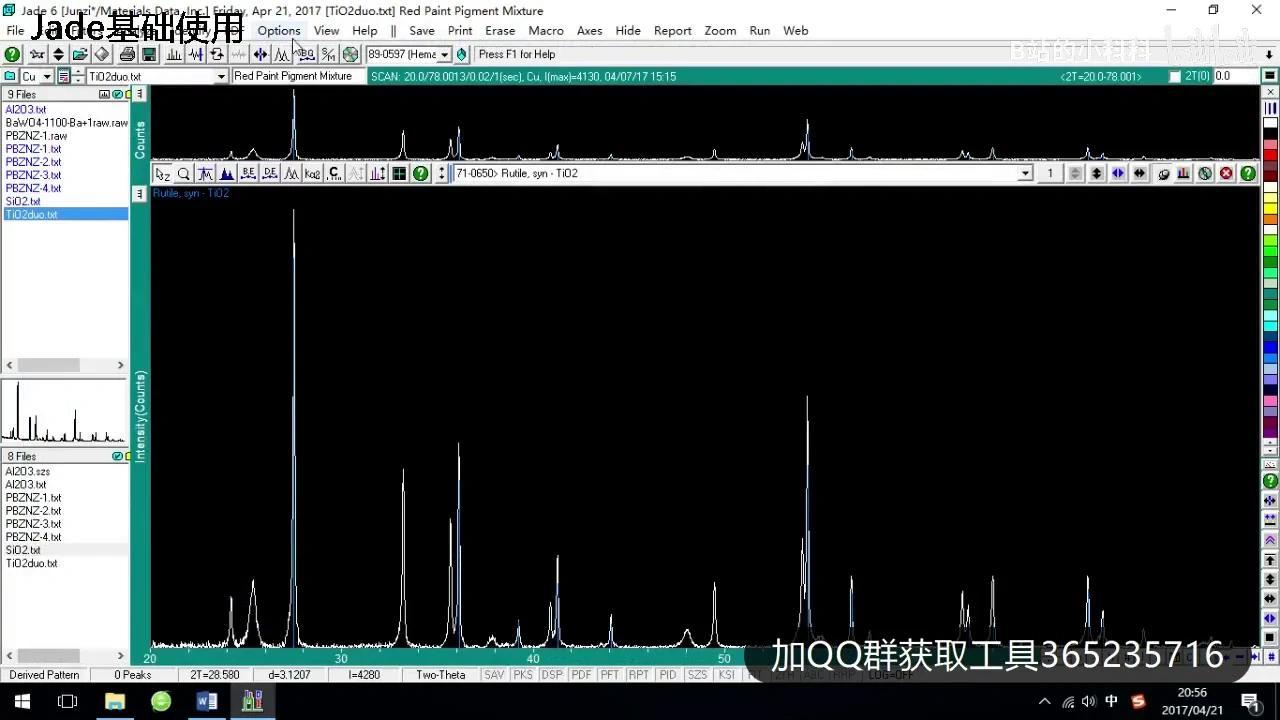Click the Two-Theta button in the status bar
1280x720 pixels.
(440, 675)
